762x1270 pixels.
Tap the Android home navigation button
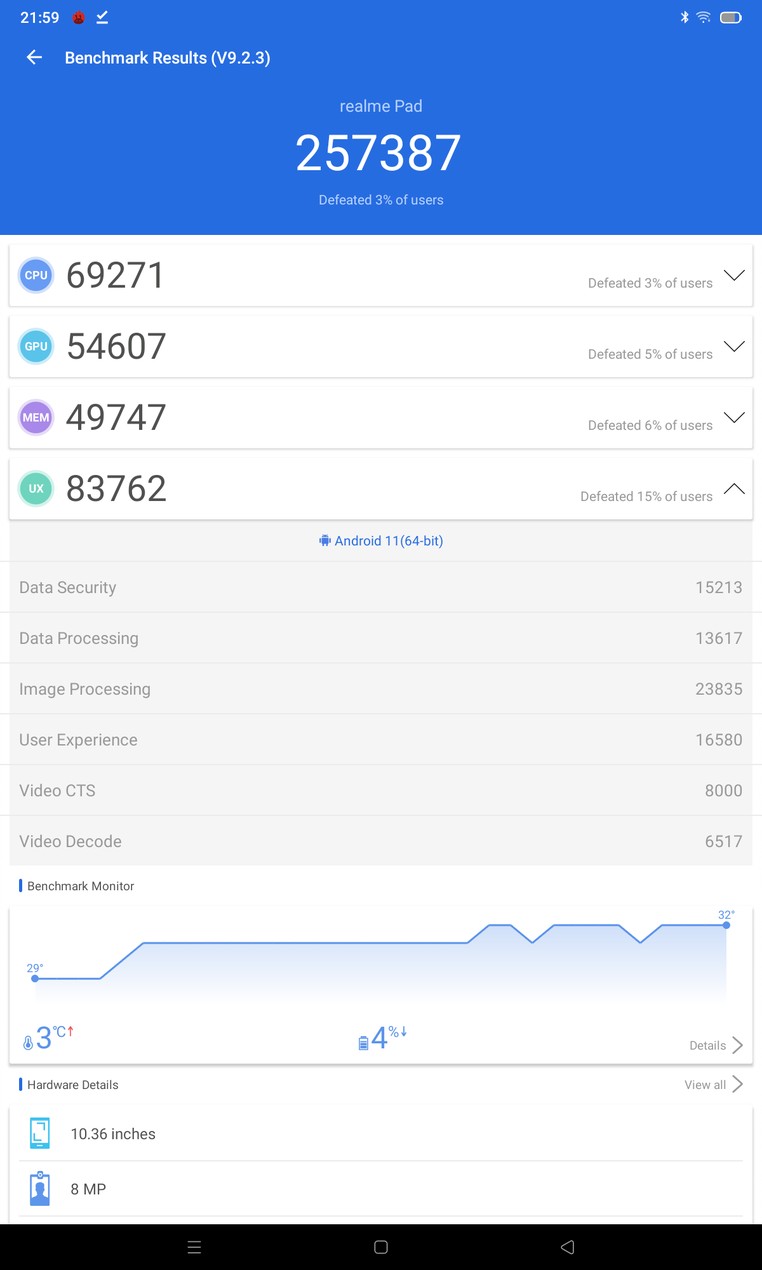tap(381, 1247)
